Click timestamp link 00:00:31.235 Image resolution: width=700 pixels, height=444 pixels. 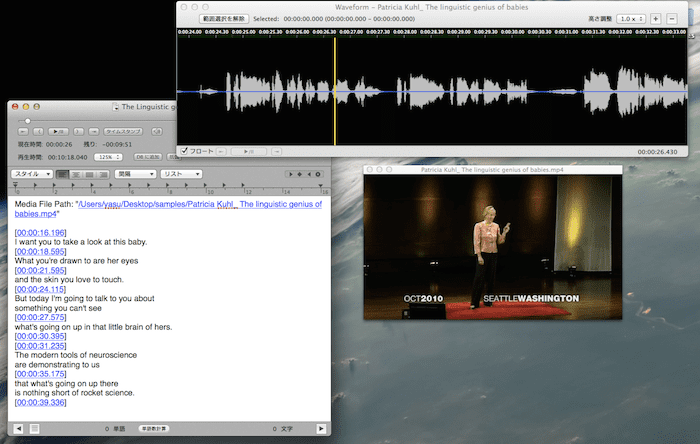tap(41, 346)
